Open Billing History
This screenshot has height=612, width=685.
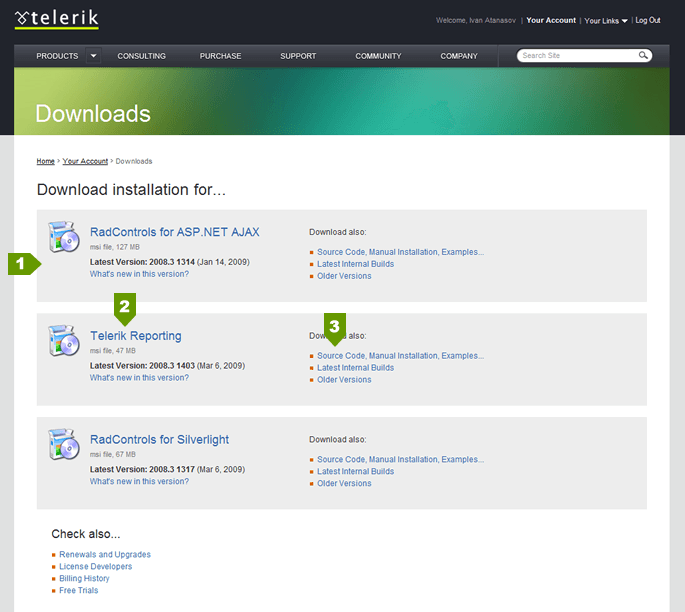(84, 578)
